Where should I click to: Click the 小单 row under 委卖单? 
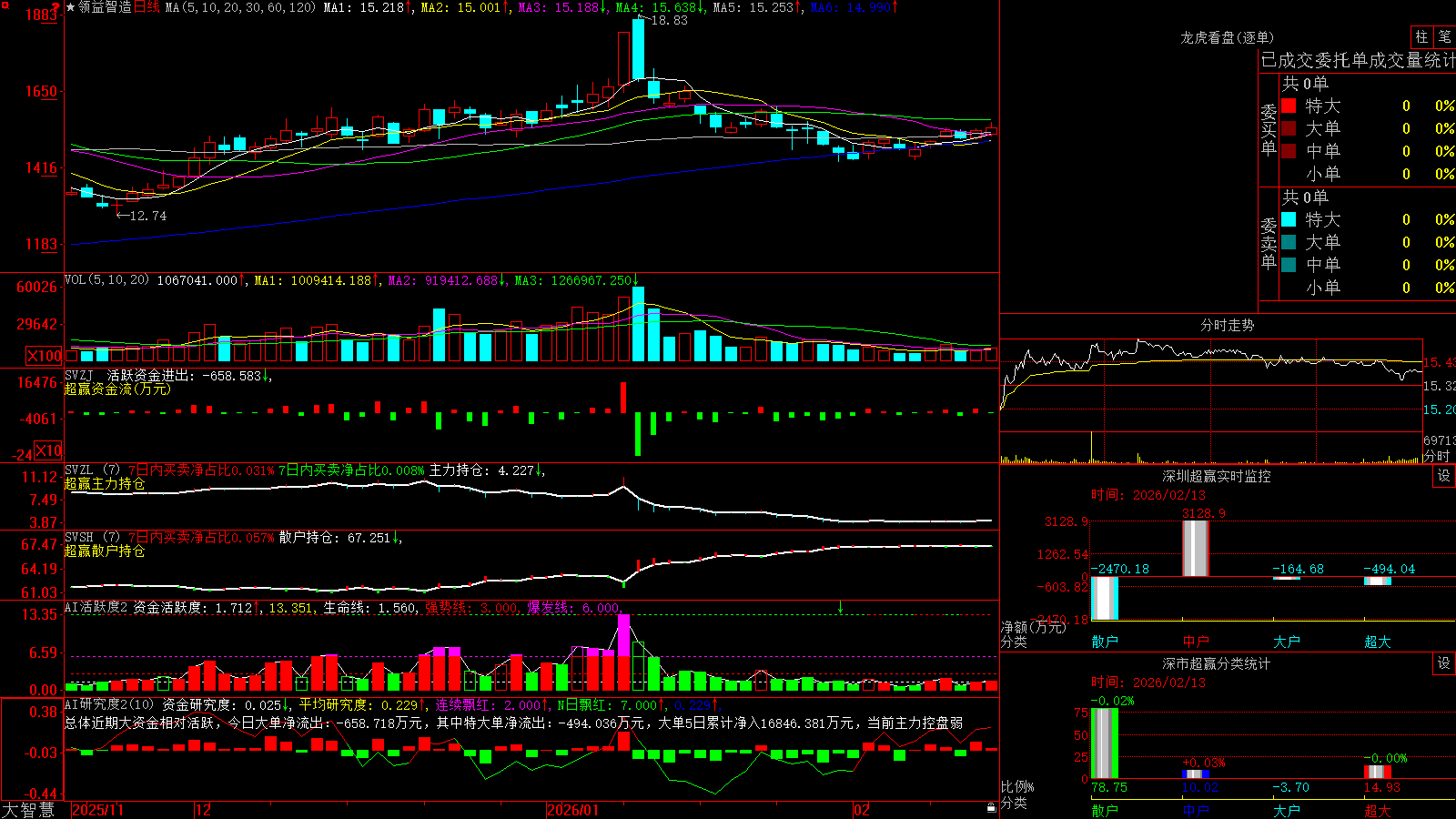click(x=1368, y=288)
